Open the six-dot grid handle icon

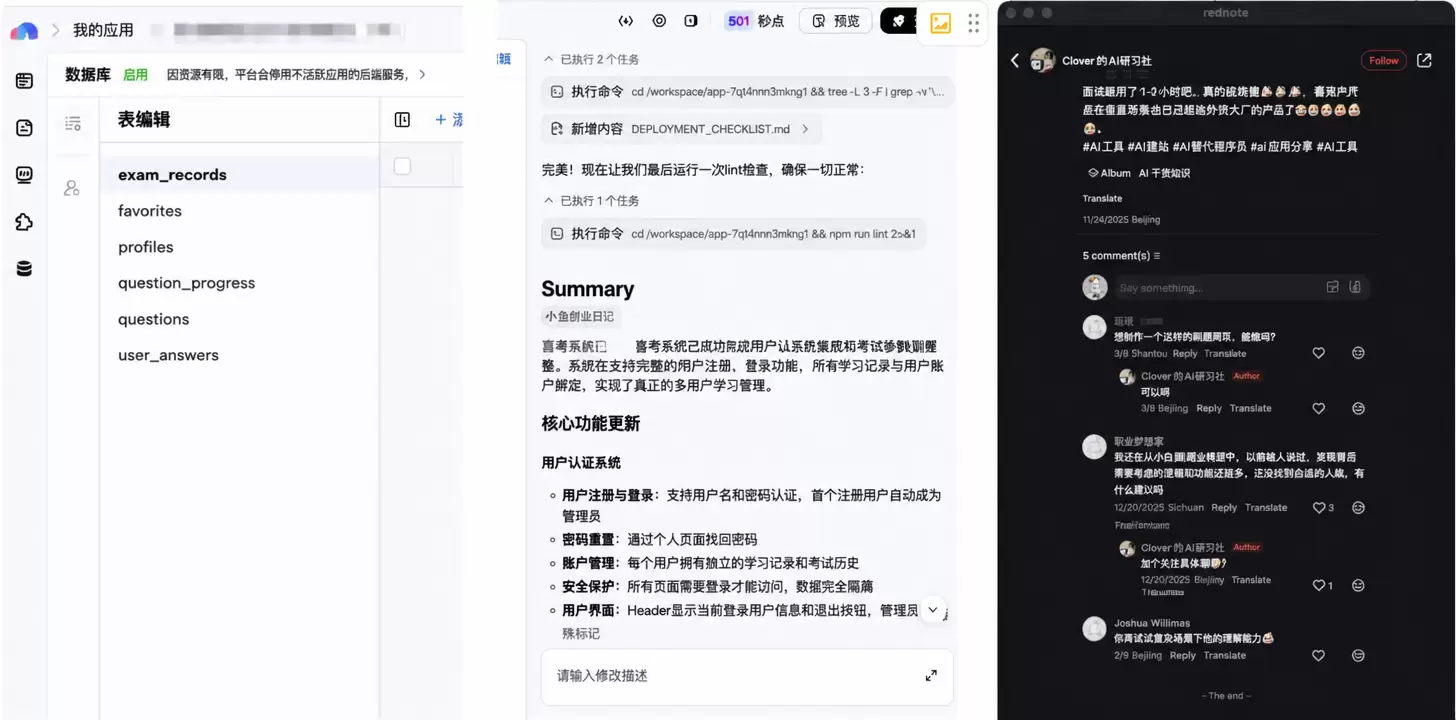[x=974, y=23]
